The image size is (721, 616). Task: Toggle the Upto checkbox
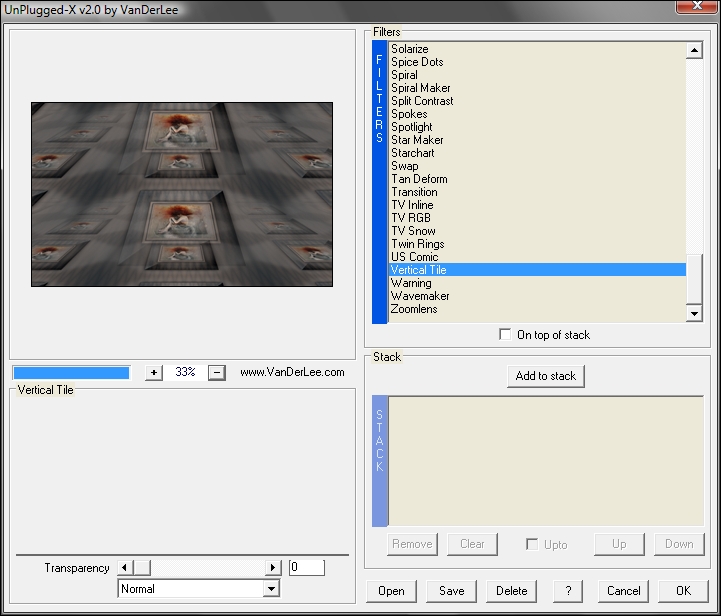[x=532, y=544]
